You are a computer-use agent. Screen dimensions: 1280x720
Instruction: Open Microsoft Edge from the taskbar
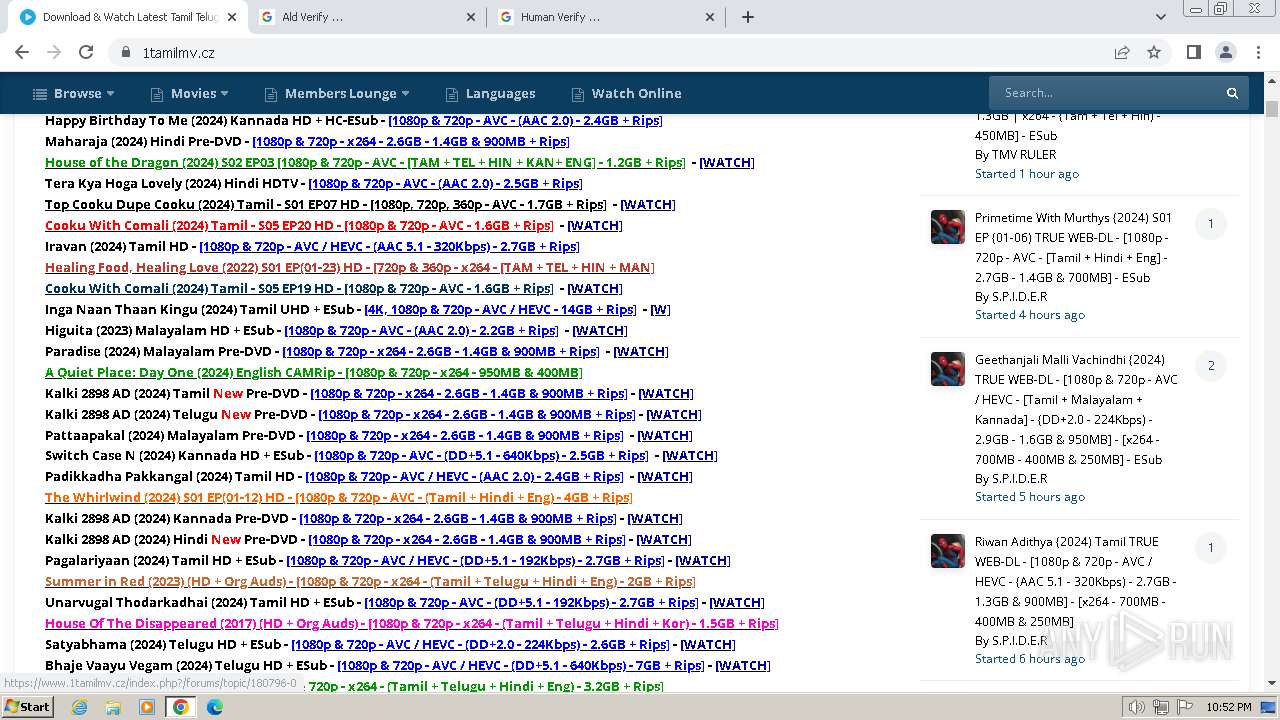coord(215,707)
